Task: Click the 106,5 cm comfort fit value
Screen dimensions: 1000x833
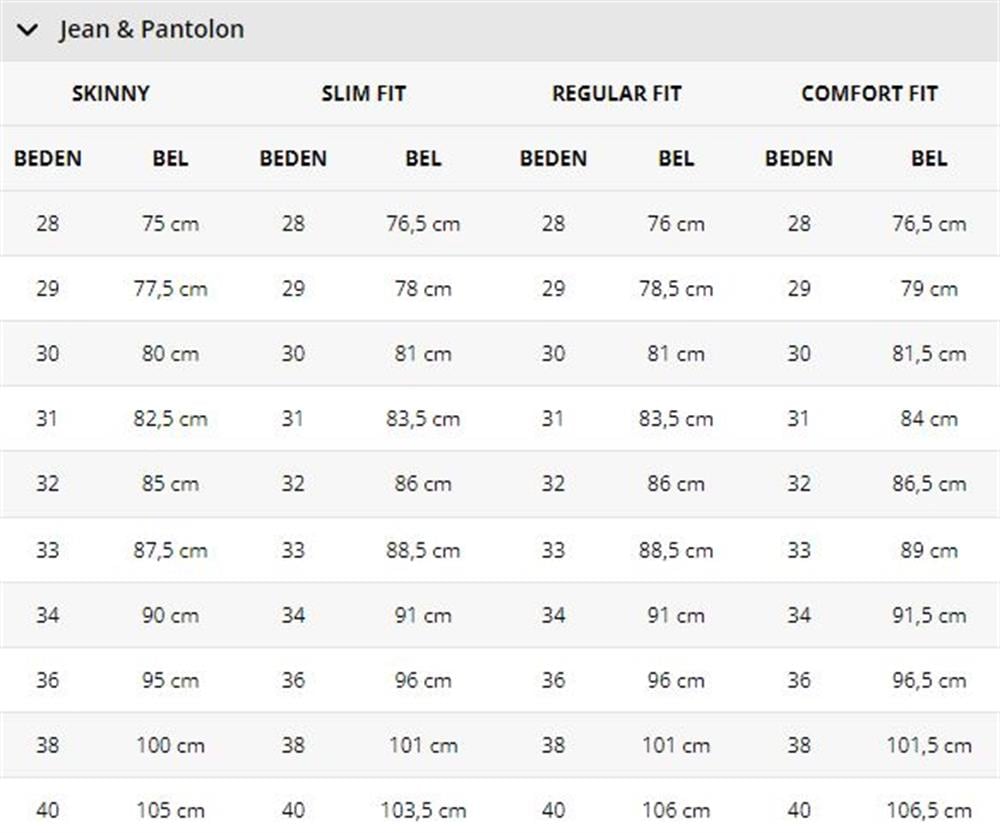Action: pos(929,811)
